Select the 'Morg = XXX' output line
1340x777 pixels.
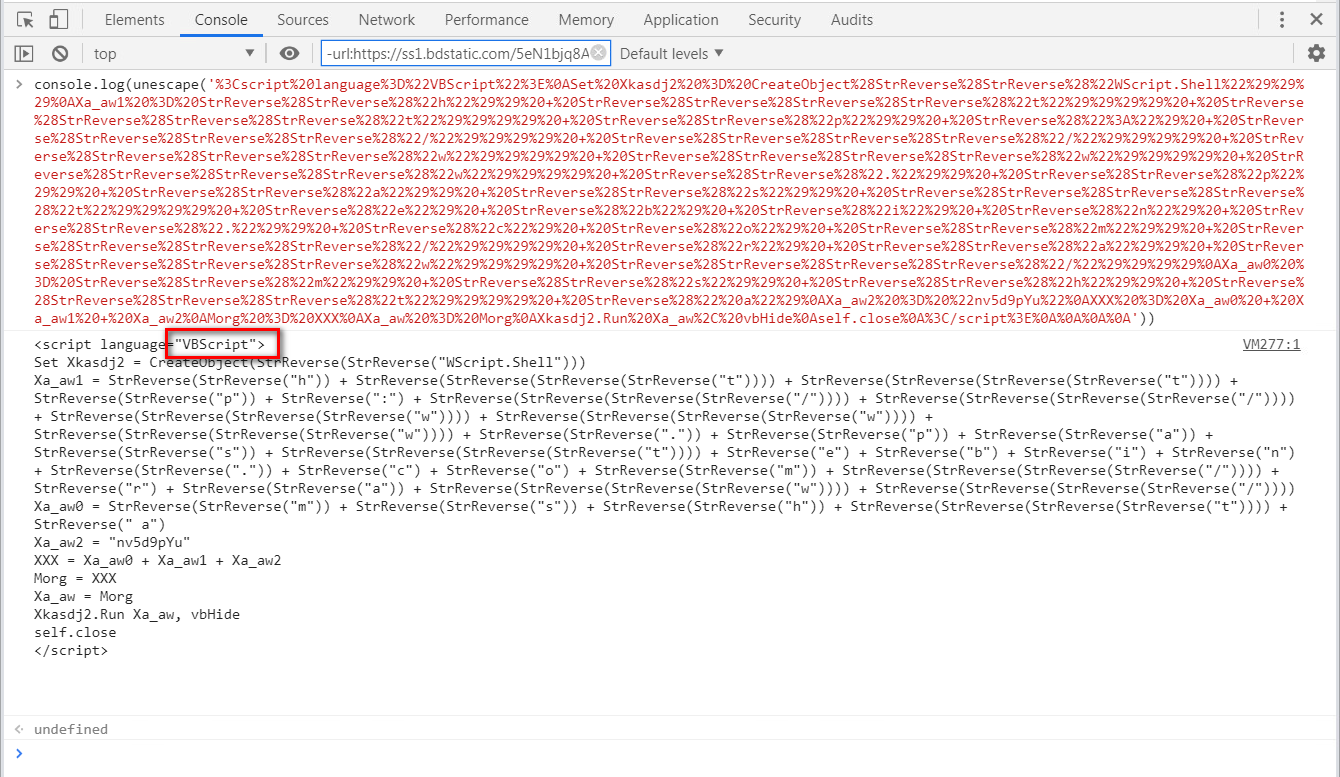tap(75, 578)
